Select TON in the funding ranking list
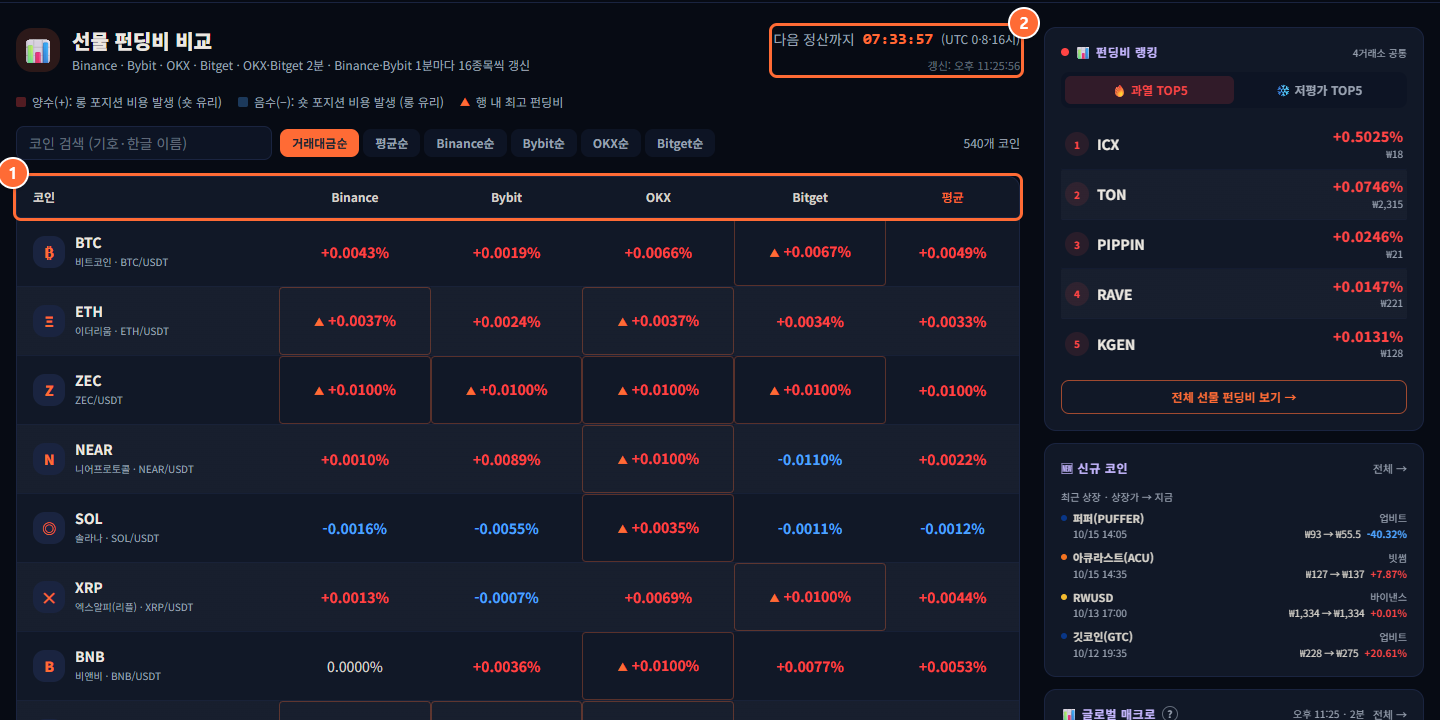The width and height of the screenshot is (1440, 720). pos(1234,194)
